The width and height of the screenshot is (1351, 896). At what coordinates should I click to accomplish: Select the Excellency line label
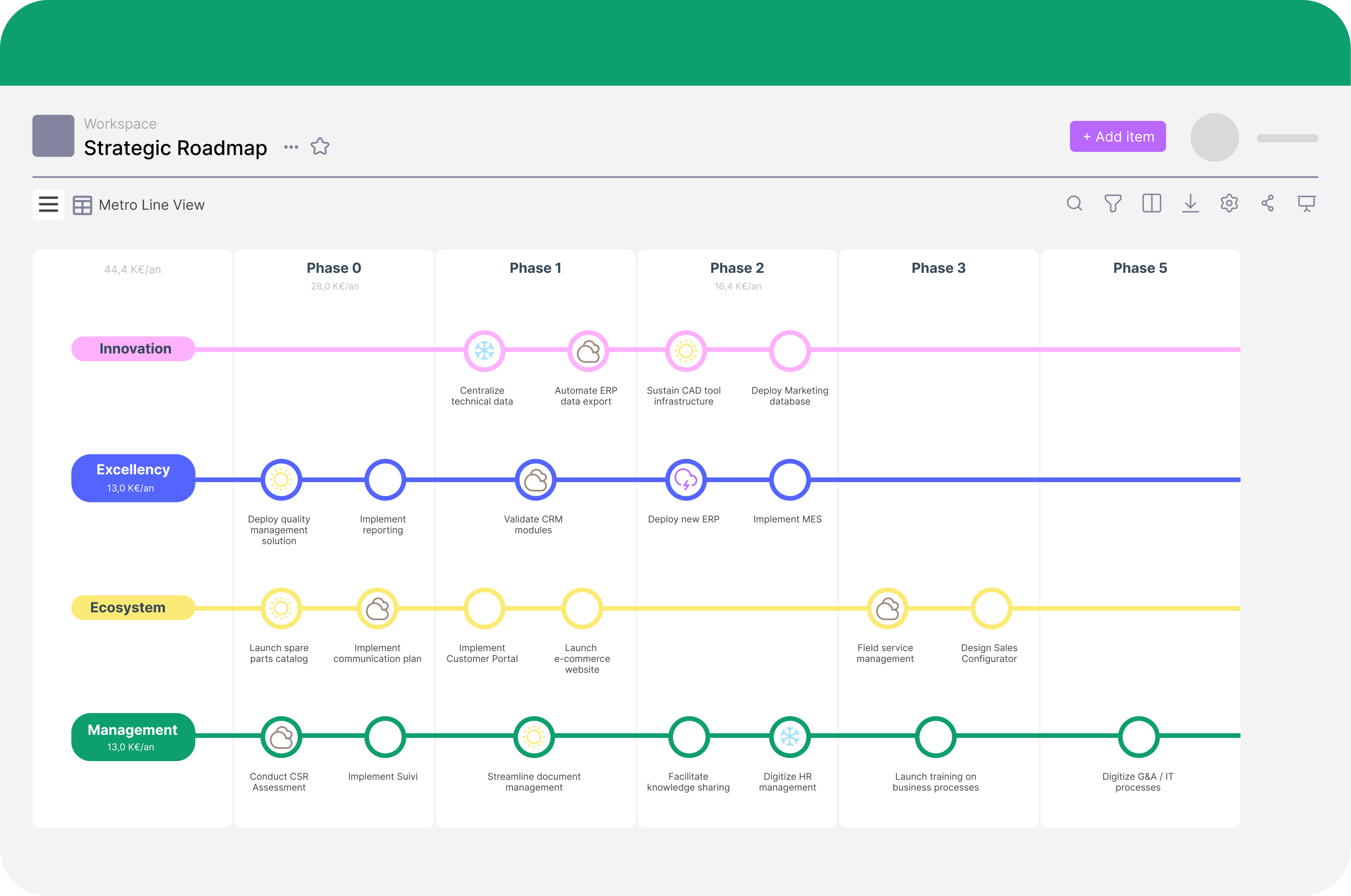[133, 478]
